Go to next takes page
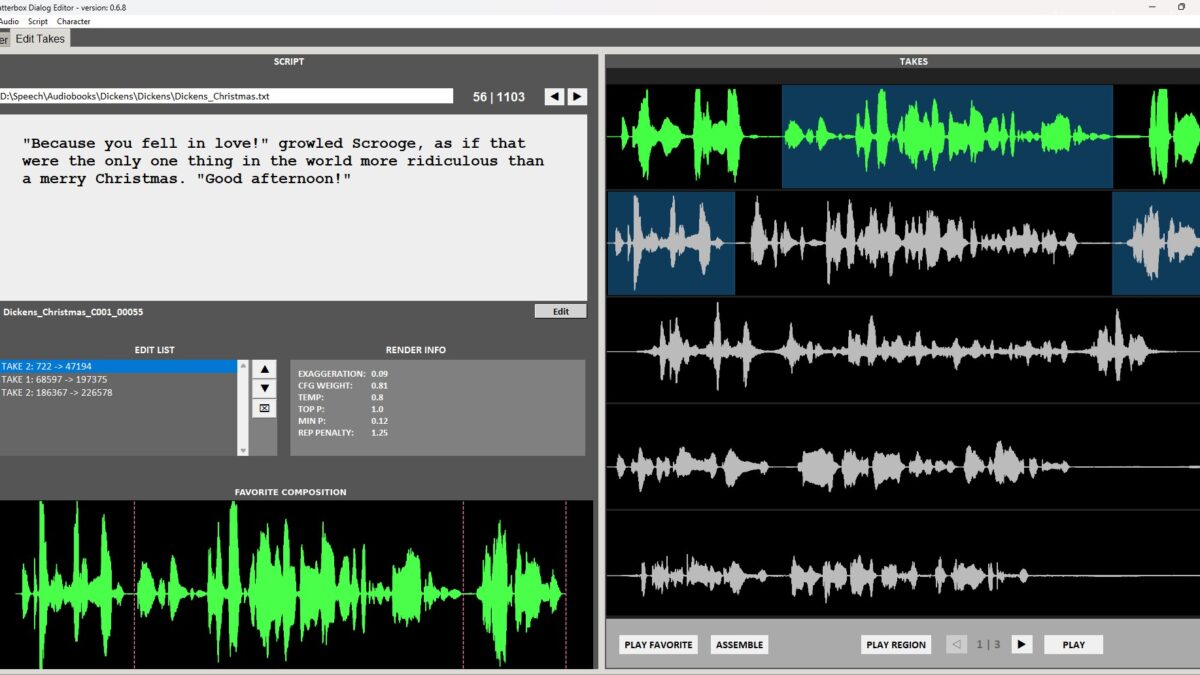Screen dimensions: 1200x675 [1021, 645]
